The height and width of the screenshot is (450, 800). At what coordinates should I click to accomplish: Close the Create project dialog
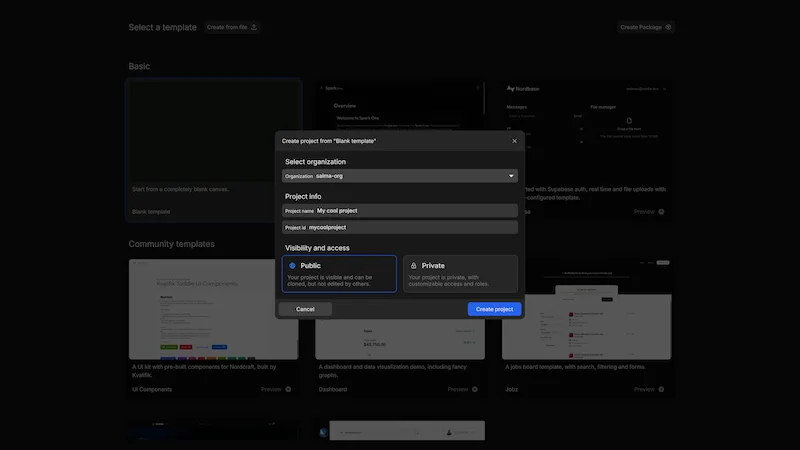click(x=514, y=141)
